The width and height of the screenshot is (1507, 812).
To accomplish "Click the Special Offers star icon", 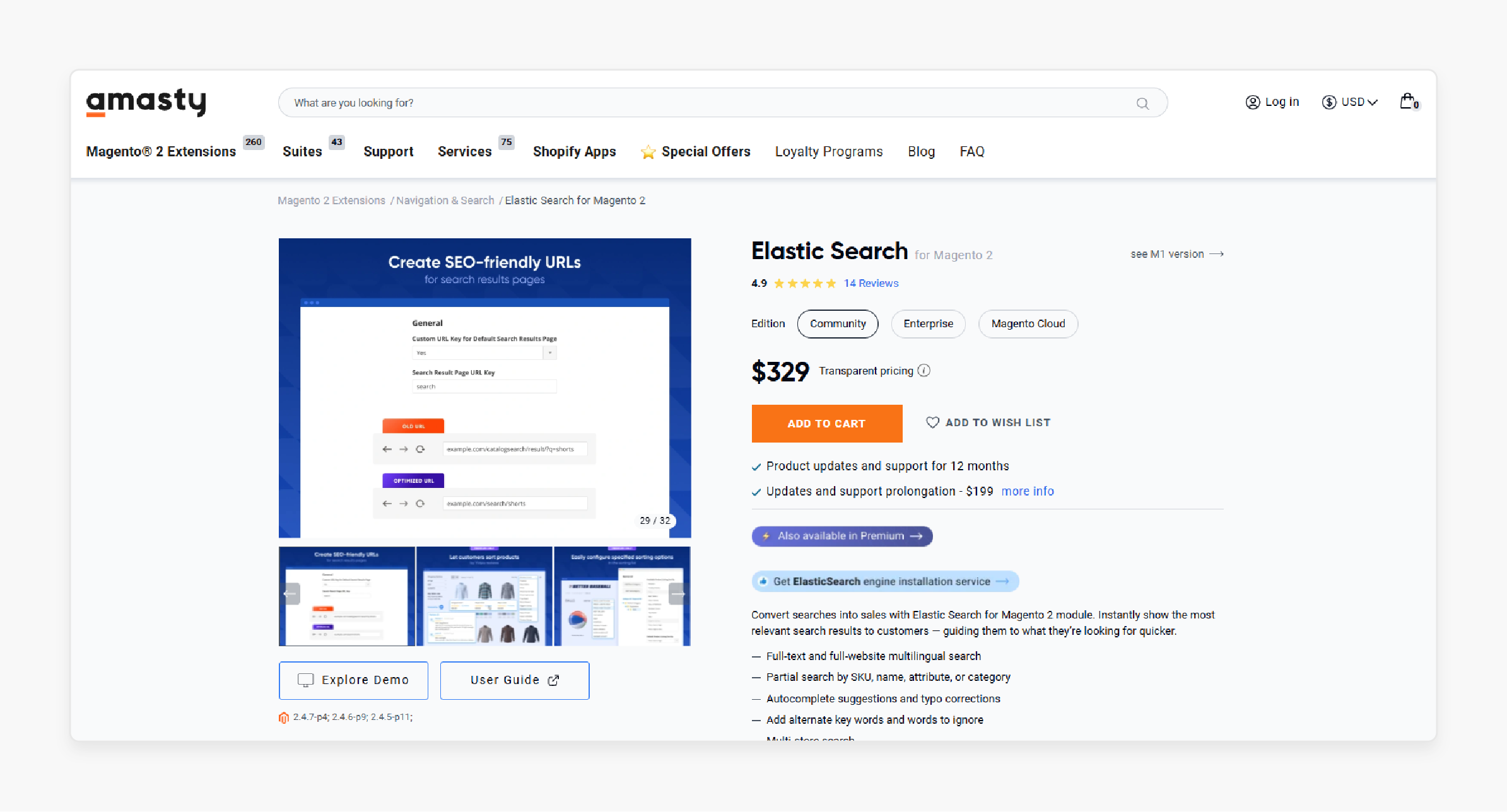I will [648, 152].
